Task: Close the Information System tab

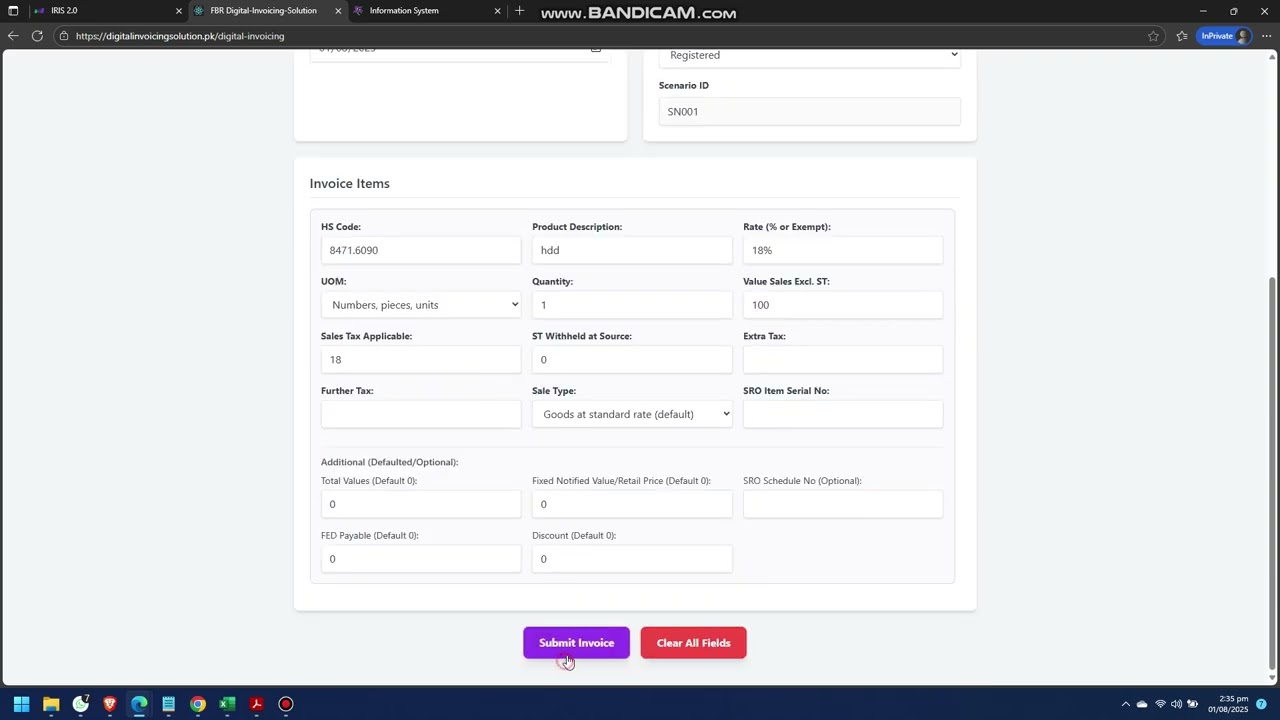Action: point(497,11)
